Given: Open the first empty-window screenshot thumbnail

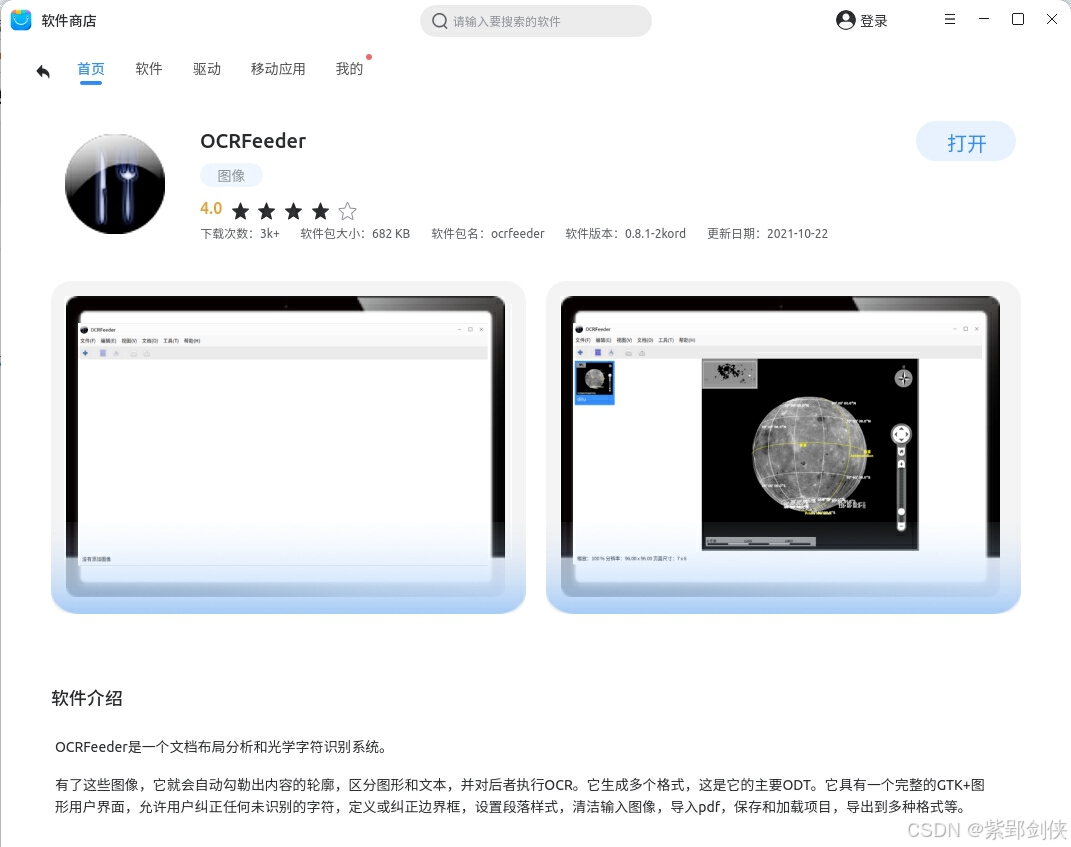Looking at the screenshot, I should coord(288,447).
